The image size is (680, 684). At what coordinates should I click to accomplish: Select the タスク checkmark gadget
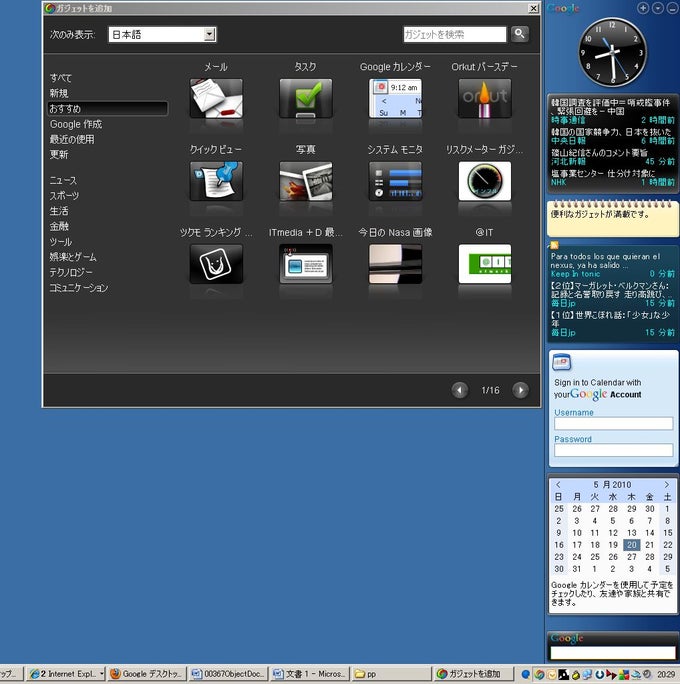click(x=306, y=98)
